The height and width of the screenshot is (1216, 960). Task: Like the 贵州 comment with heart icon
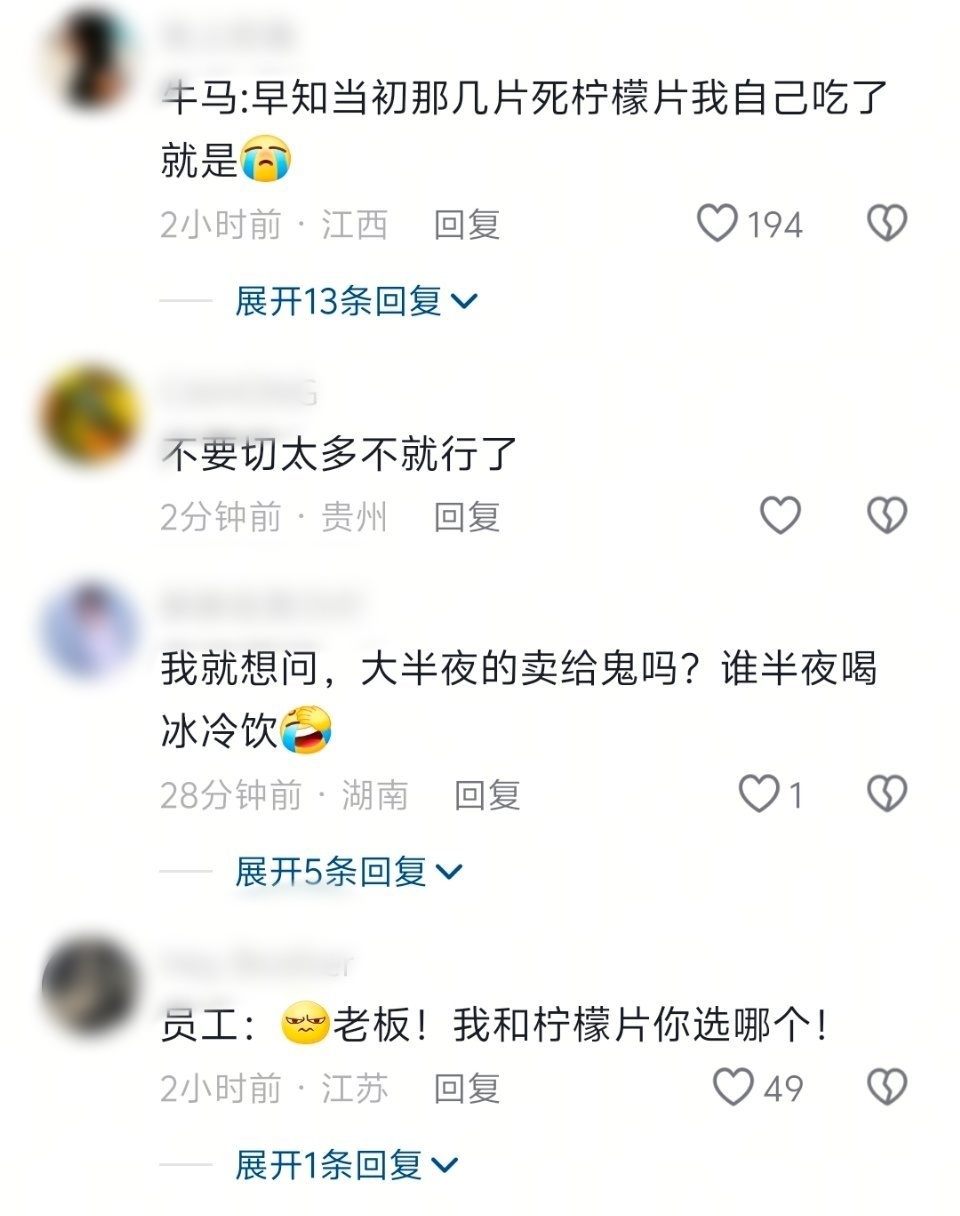[780, 516]
